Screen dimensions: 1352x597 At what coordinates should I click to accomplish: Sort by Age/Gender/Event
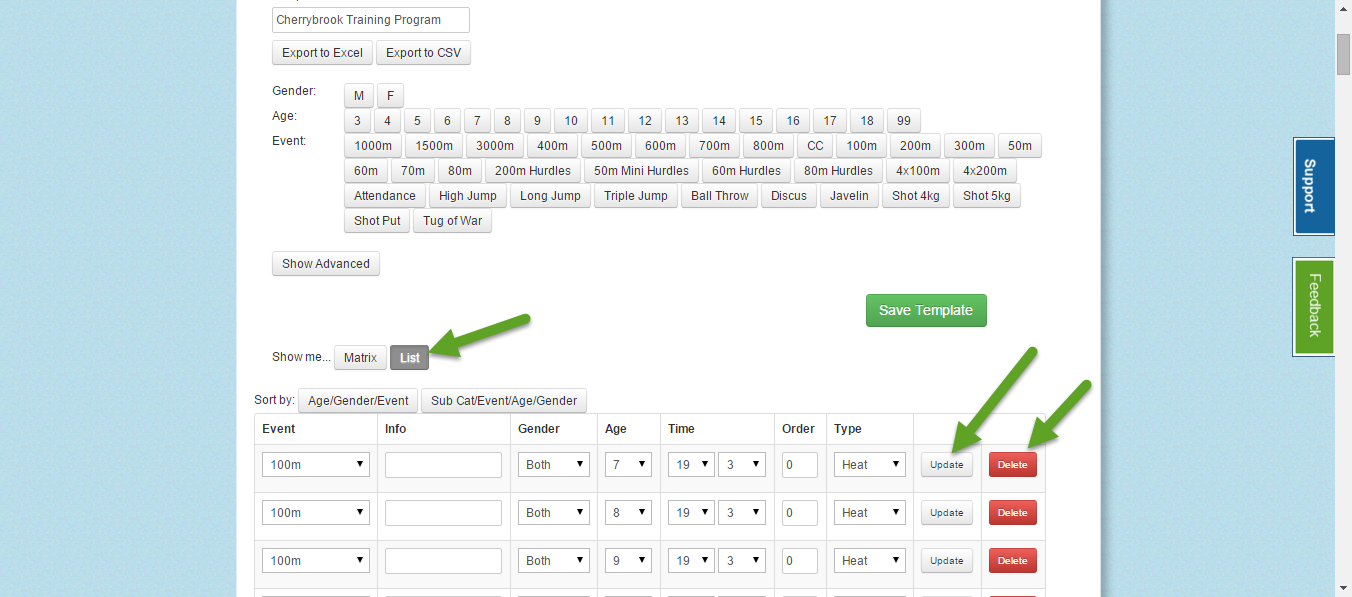(x=358, y=400)
